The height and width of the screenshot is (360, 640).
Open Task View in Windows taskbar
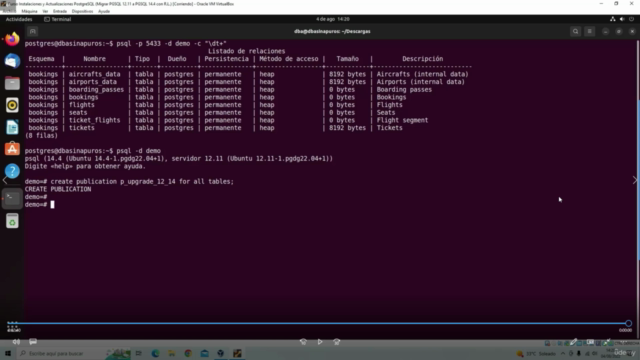pyautogui.click(x=139, y=353)
